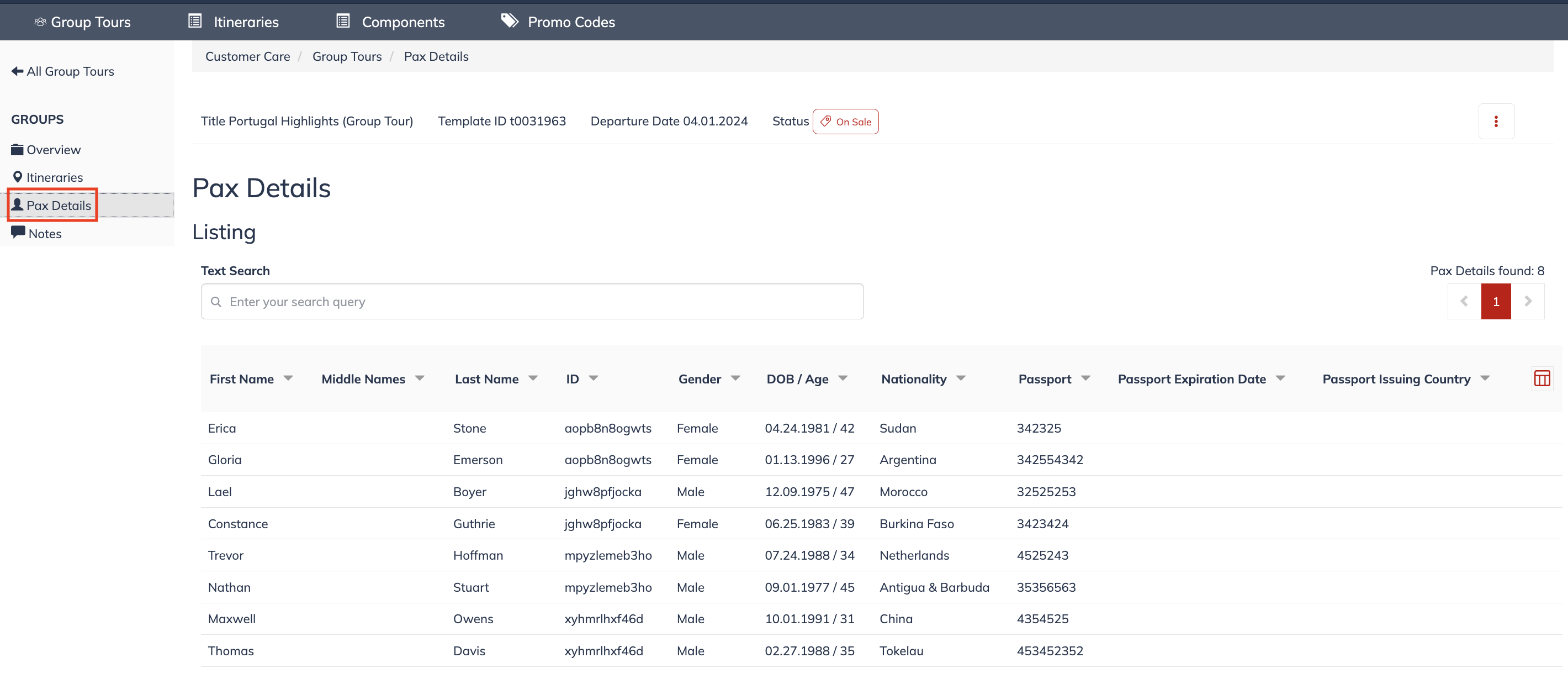Click the Pax Details person icon
Screen dimensions: 1568x684
tap(17, 204)
